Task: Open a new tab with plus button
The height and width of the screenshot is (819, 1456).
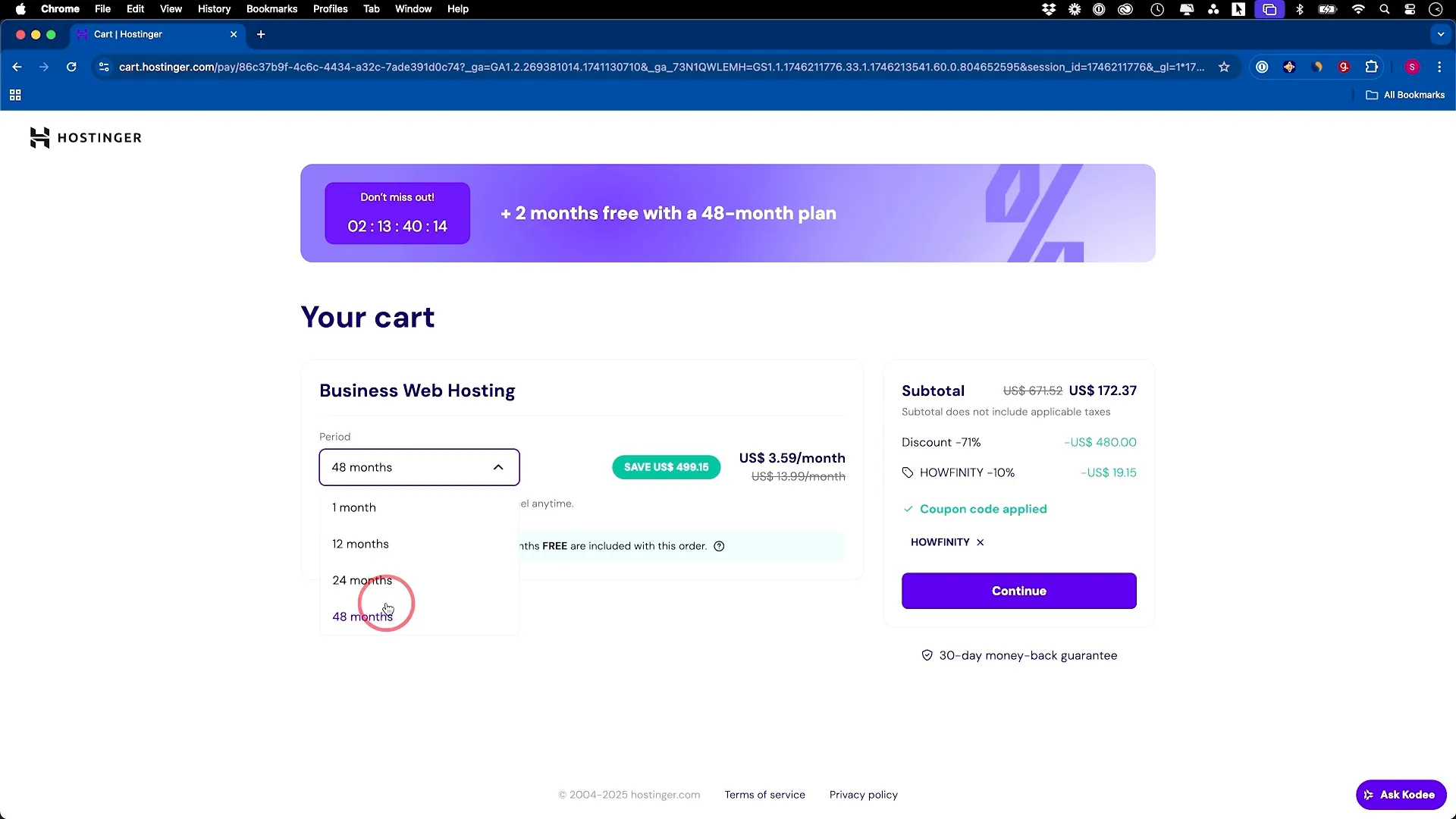Action: click(261, 34)
